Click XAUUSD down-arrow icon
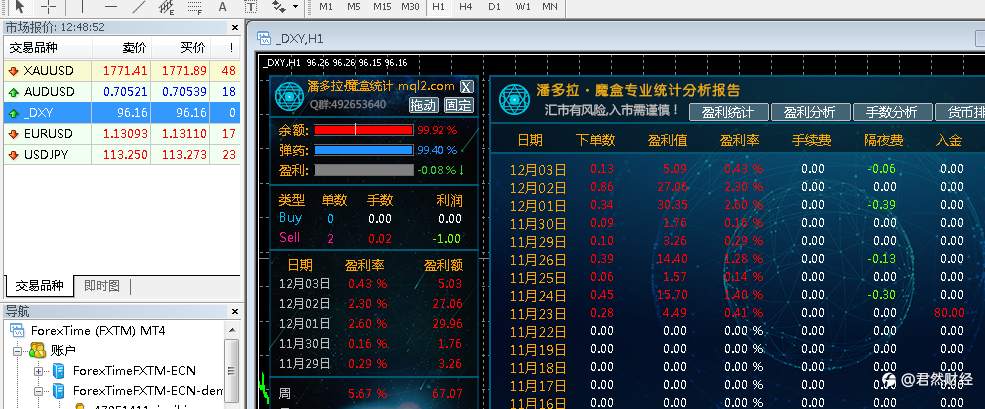The width and height of the screenshot is (985, 409). [x=14, y=71]
